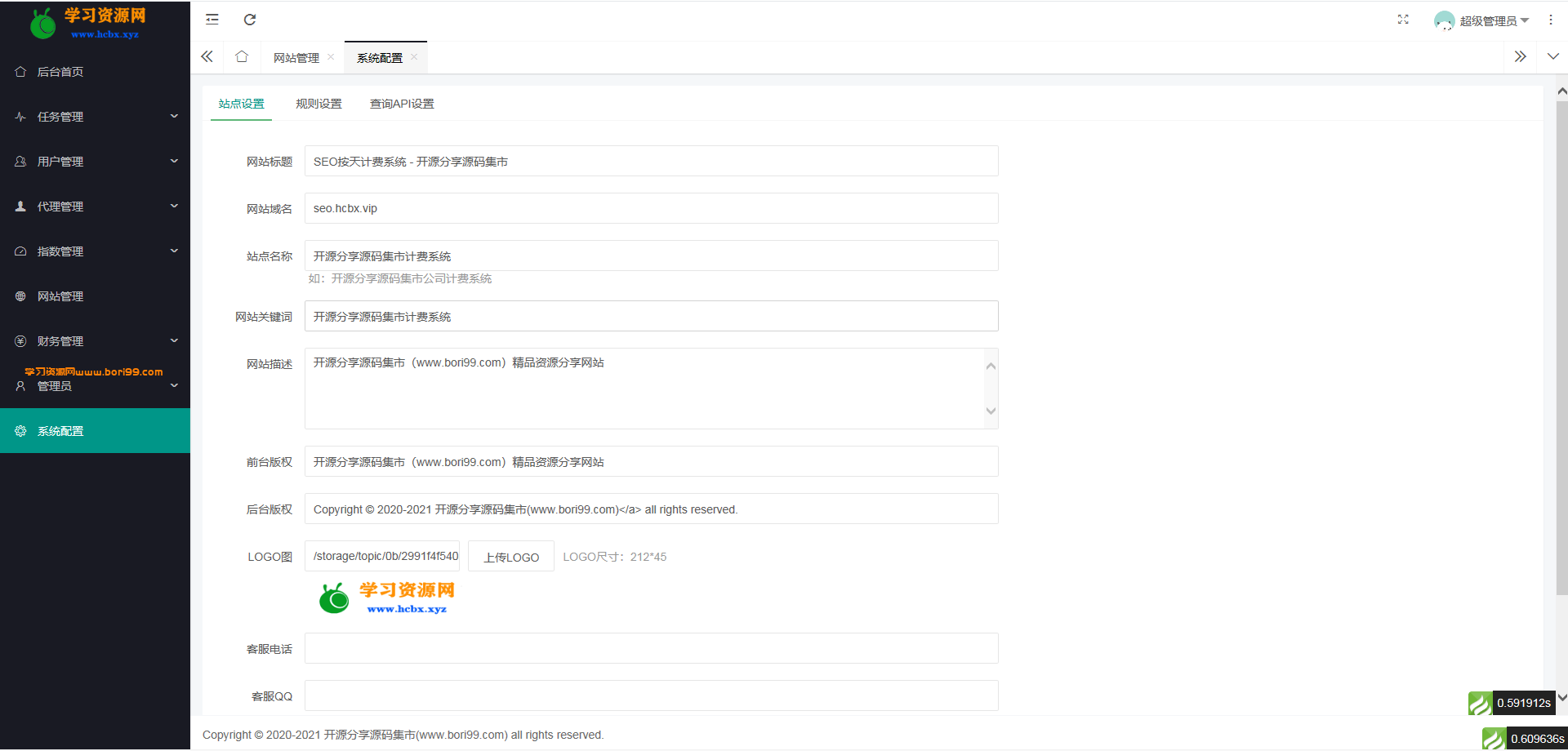Screen dimensions: 1568x751
Task: Switch to the 规则设置 tab
Action: [x=318, y=104]
